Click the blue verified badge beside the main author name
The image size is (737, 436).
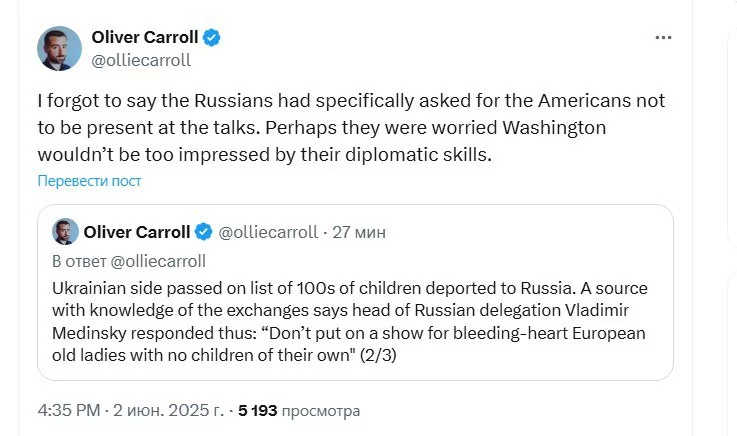[212, 38]
